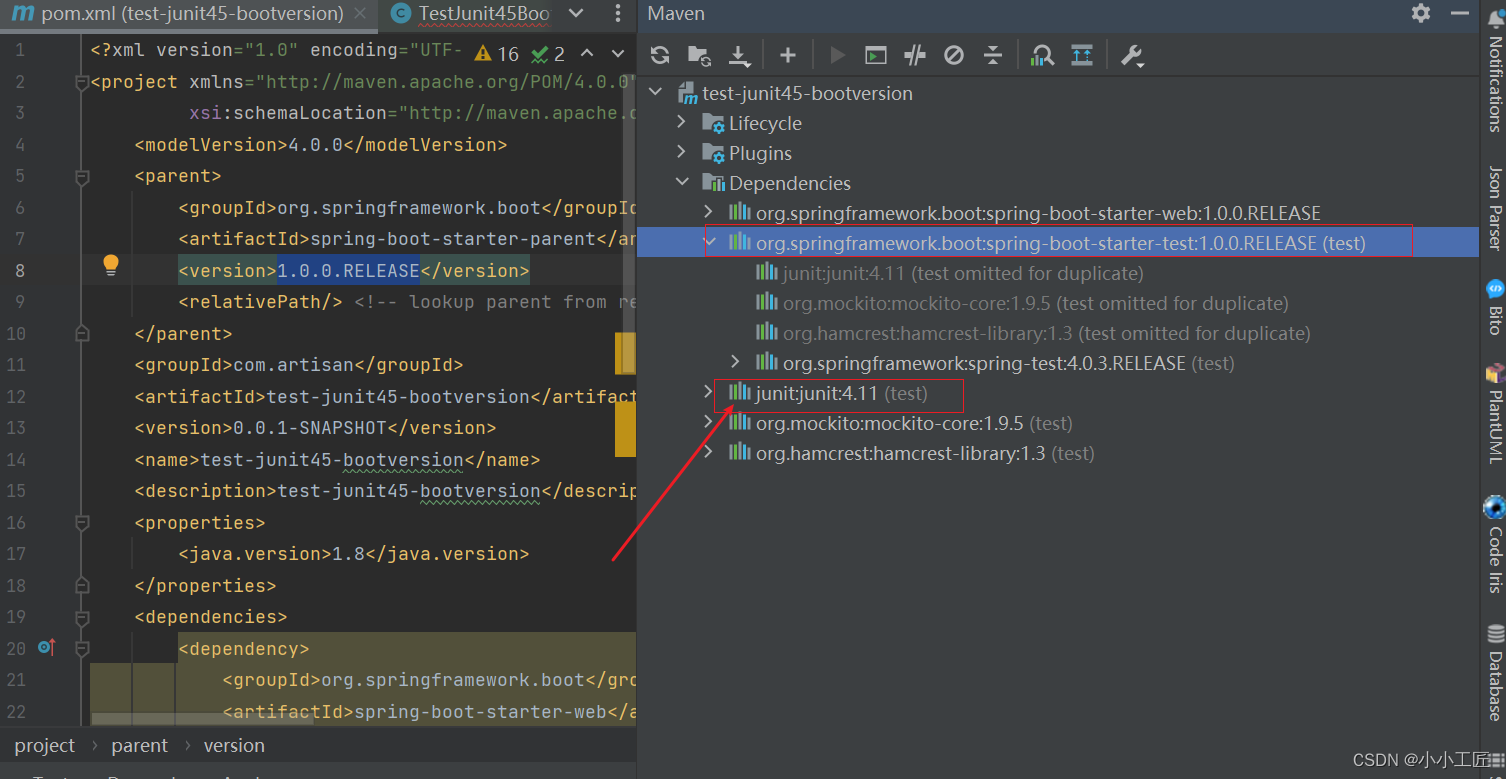
Task: Collapse test-junit45-bootversion project node
Action: click(x=656, y=93)
